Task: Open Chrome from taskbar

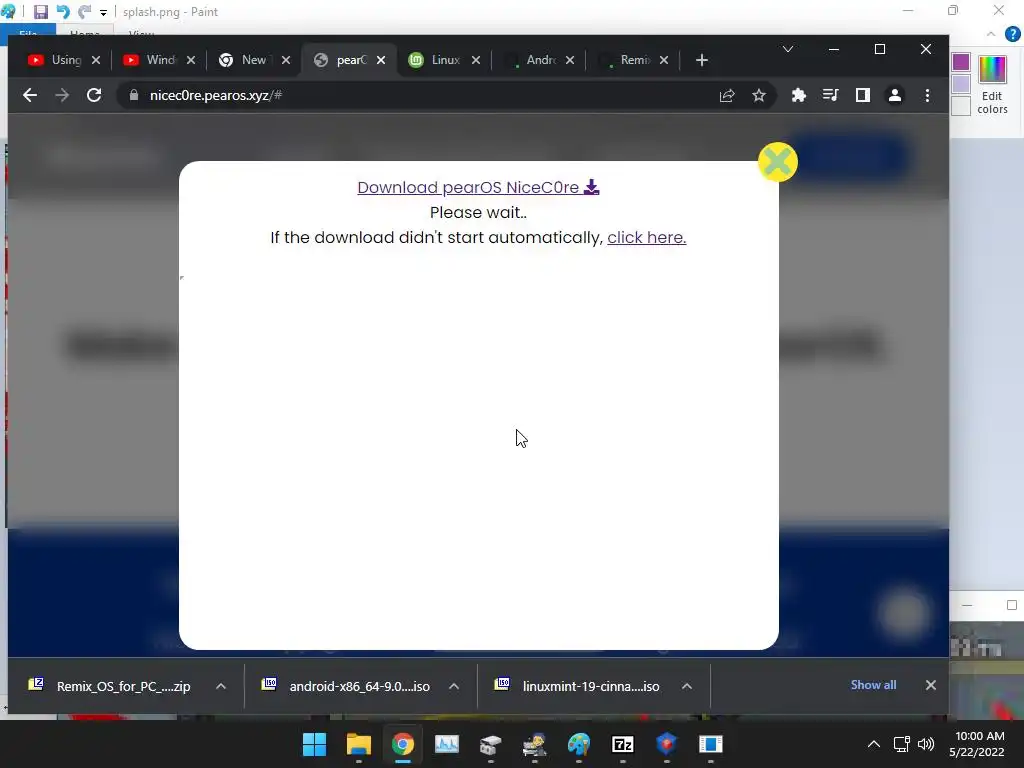Action: click(403, 744)
